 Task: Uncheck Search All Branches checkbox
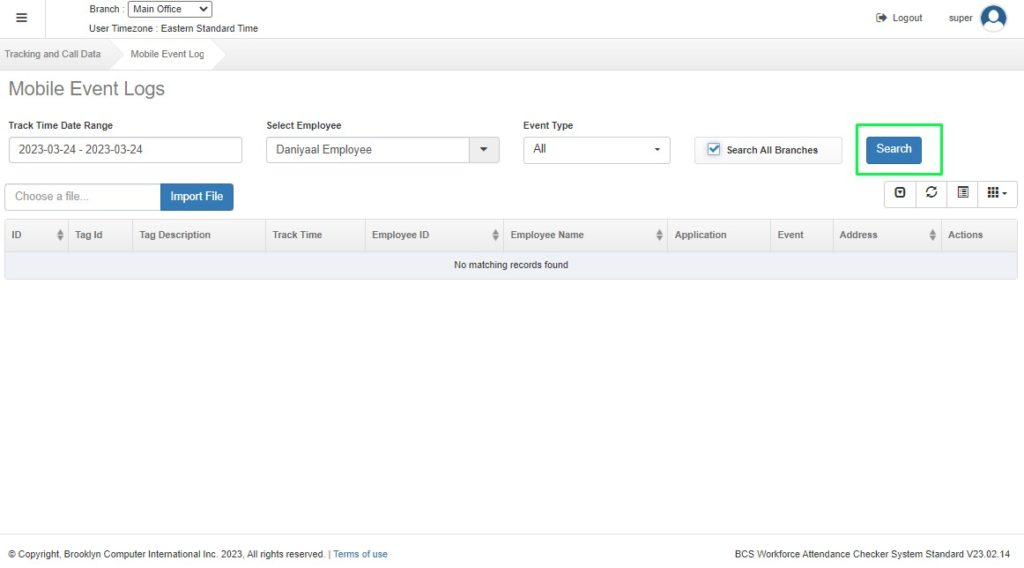pos(714,149)
